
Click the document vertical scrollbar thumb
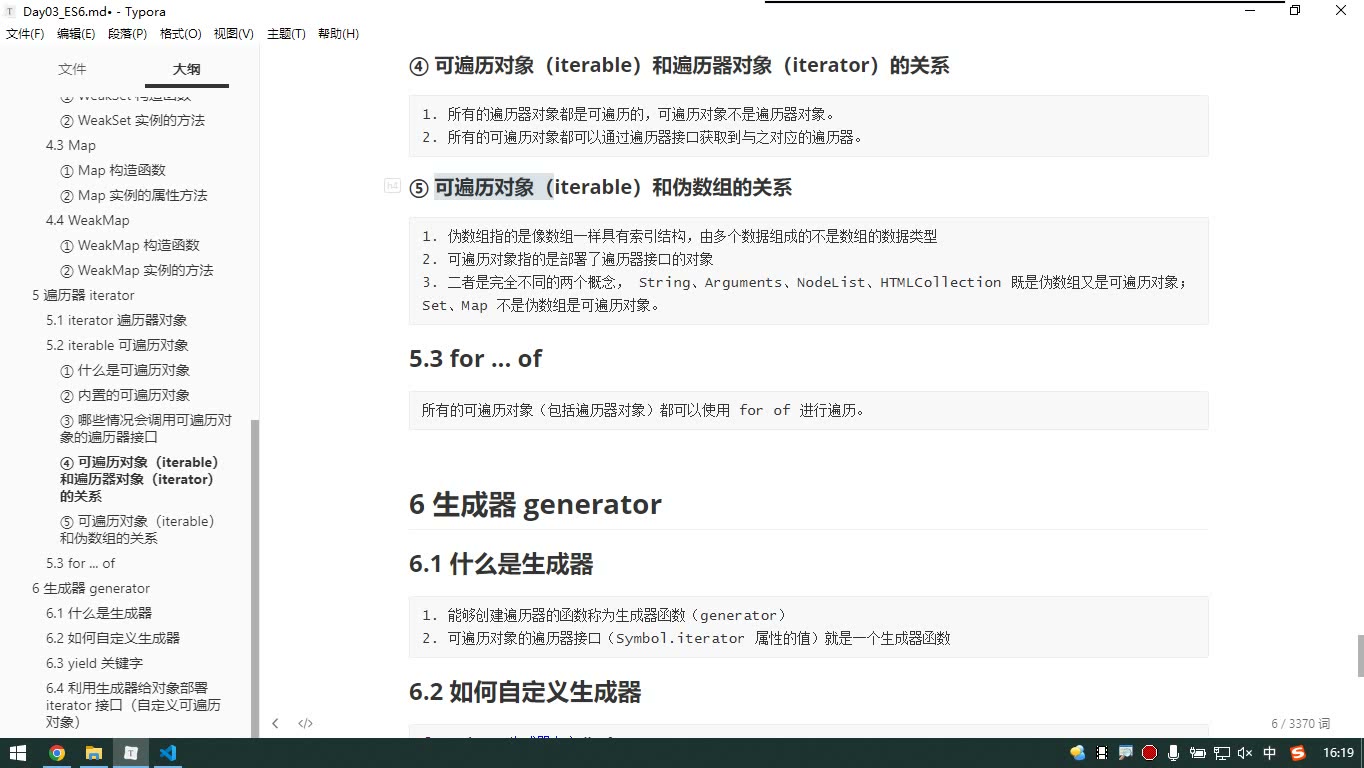point(1360,656)
